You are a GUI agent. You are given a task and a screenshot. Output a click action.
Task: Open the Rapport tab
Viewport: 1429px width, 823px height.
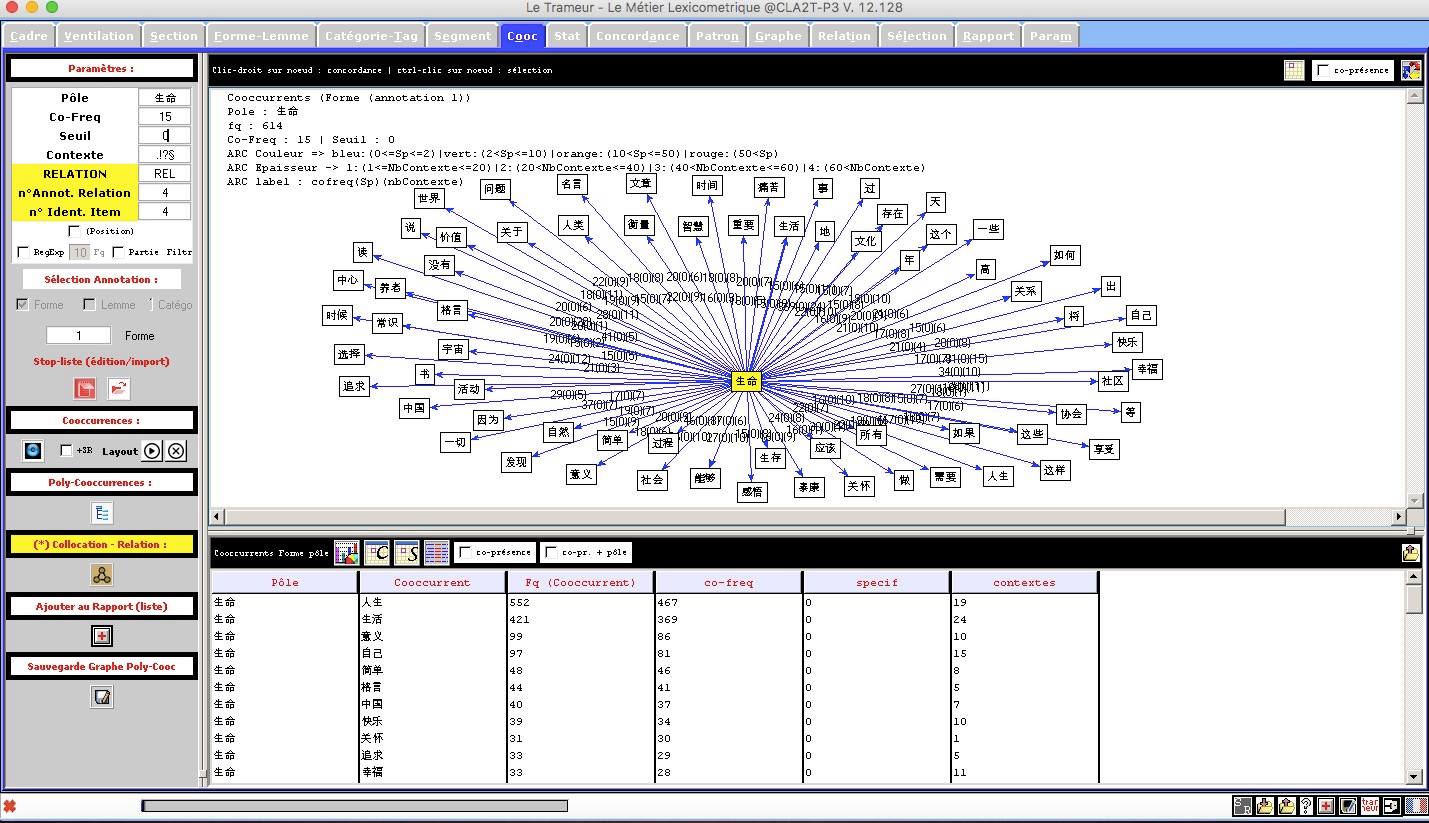pyautogui.click(x=988, y=36)
